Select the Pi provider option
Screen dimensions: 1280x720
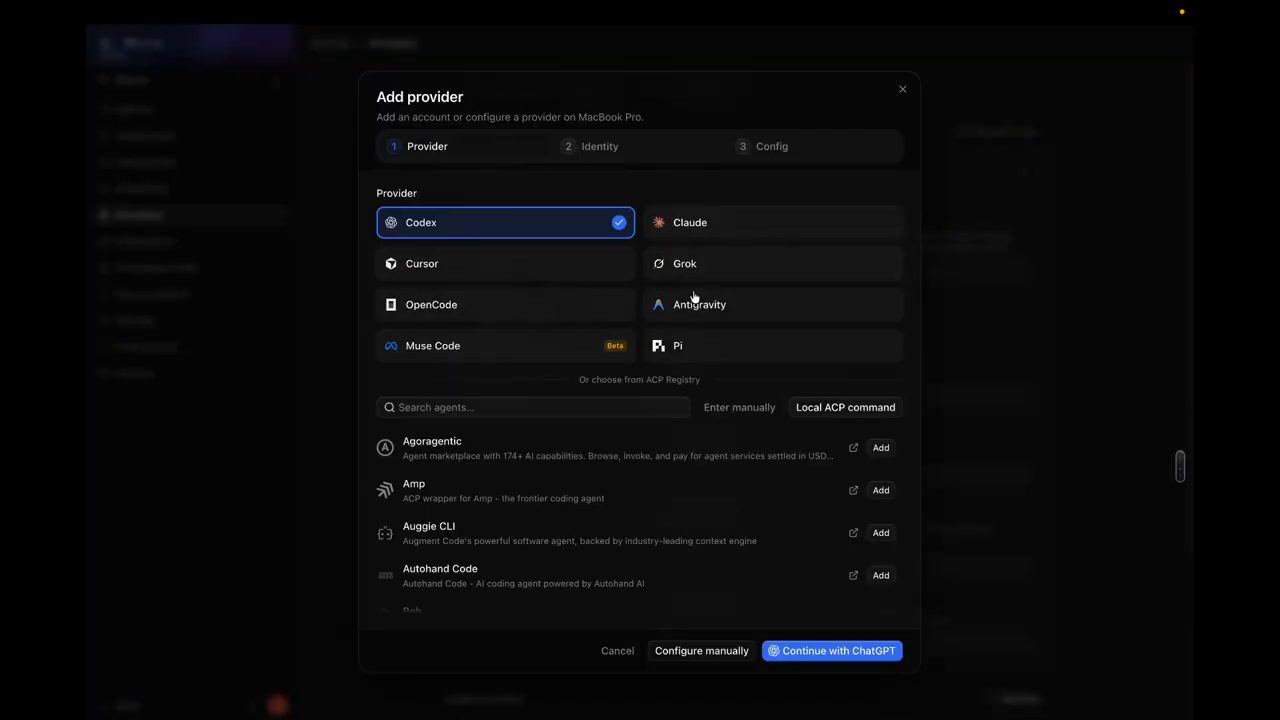point(773,345)
